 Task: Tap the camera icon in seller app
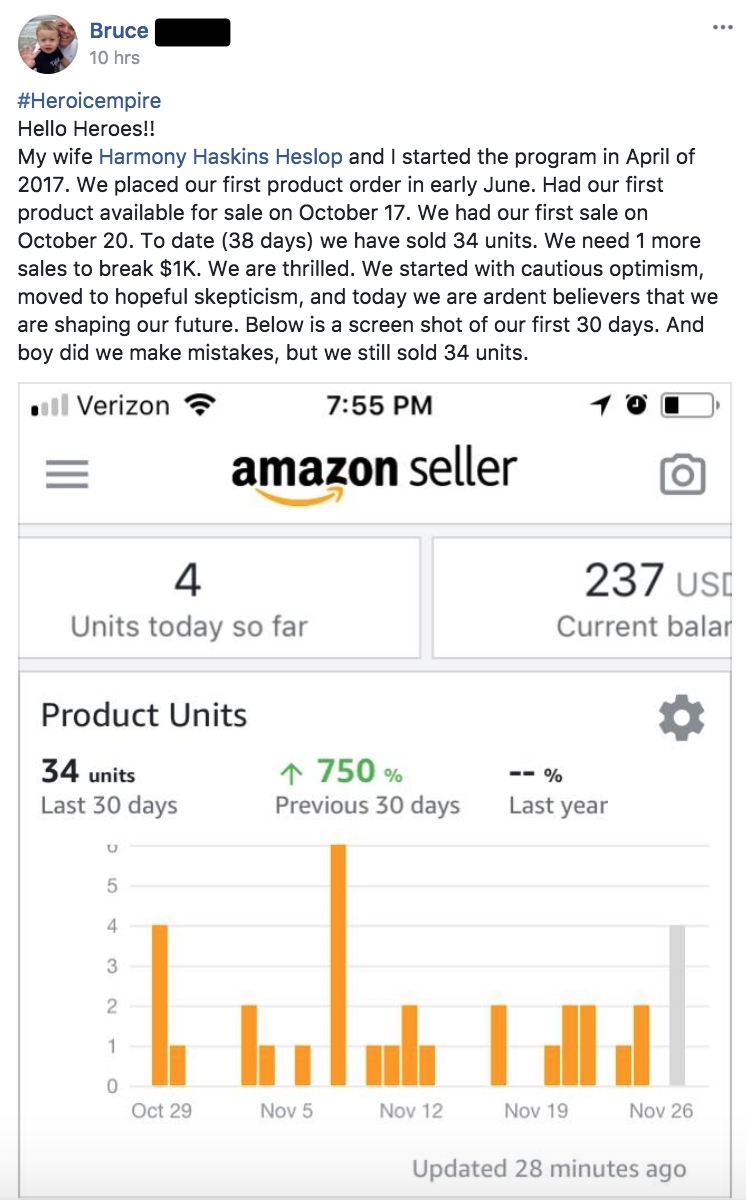[683, 475]
